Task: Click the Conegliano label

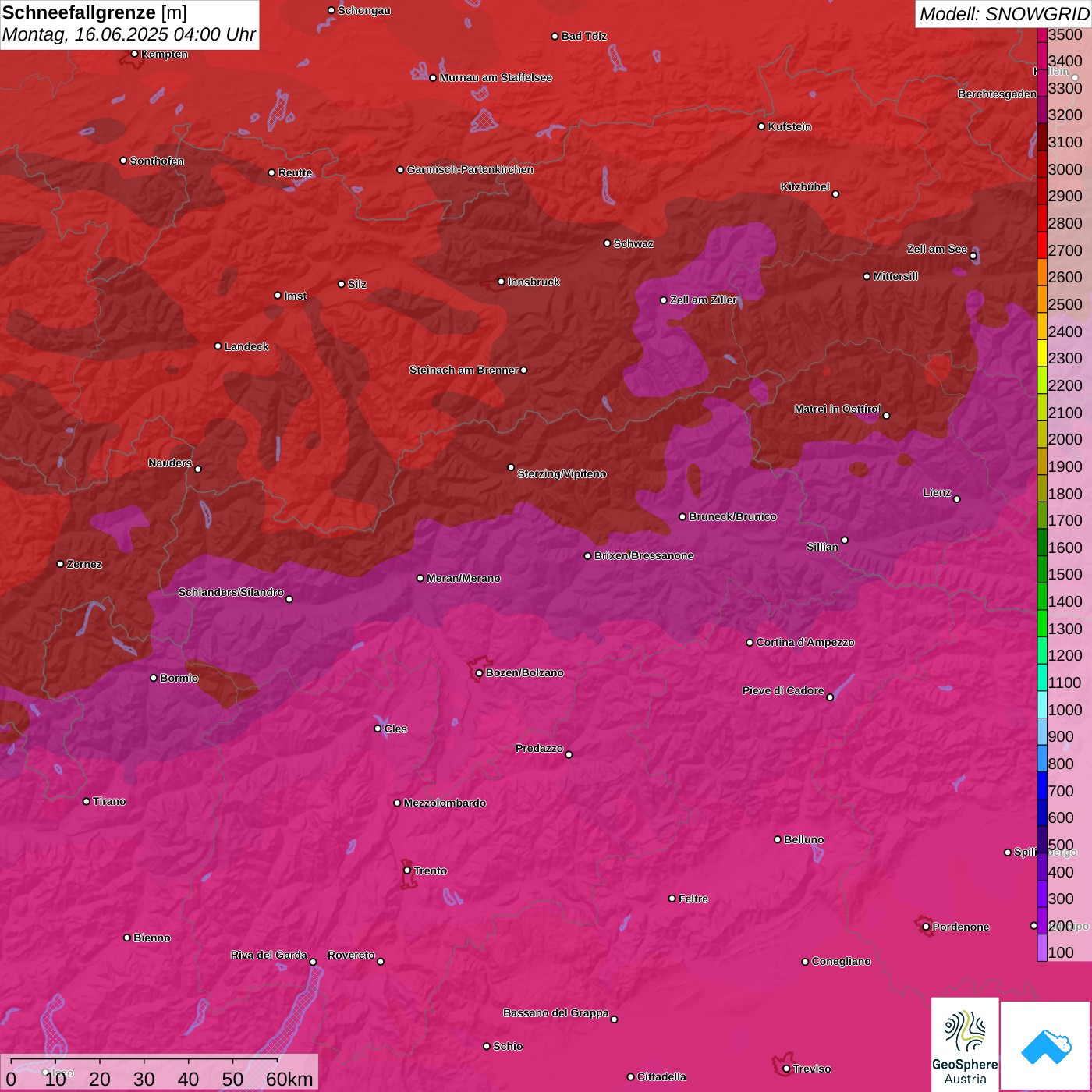Action: tap(841, 962)
